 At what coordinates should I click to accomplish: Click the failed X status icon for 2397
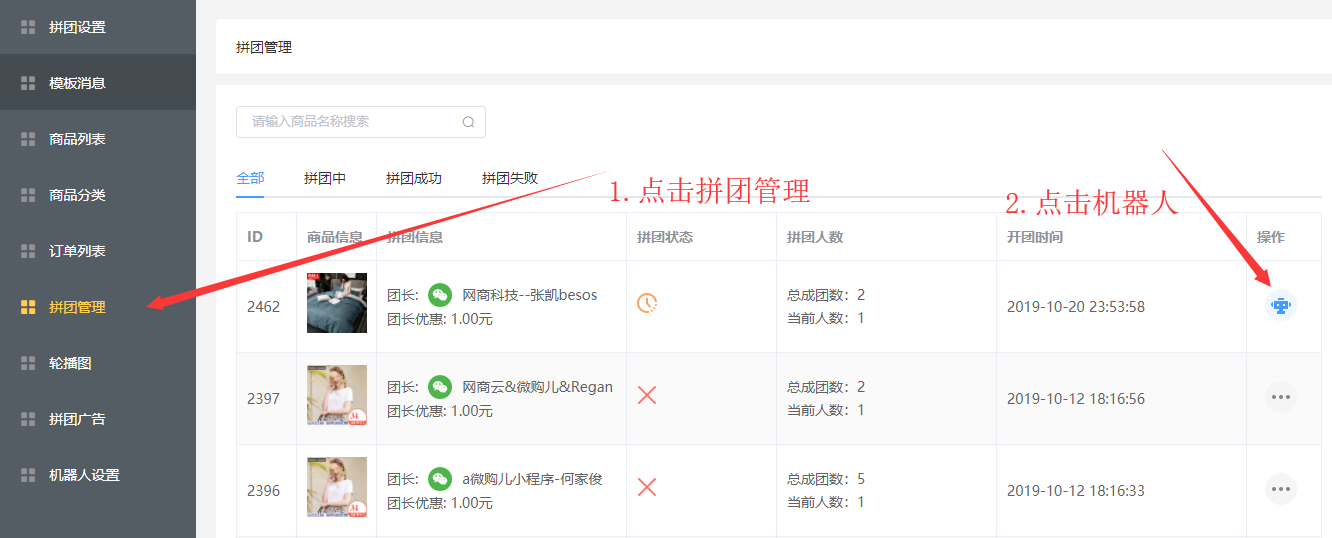click(647, 395)
